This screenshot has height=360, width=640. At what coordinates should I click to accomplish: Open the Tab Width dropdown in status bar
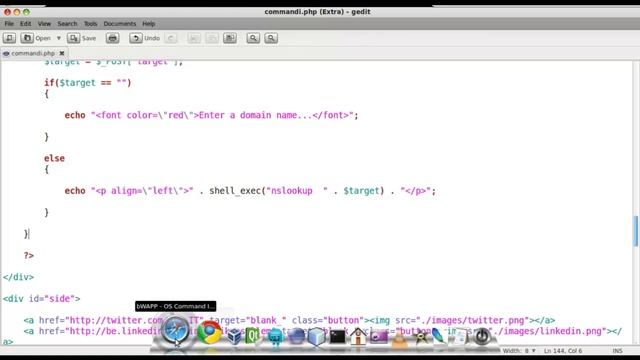(x=519, y=351)
